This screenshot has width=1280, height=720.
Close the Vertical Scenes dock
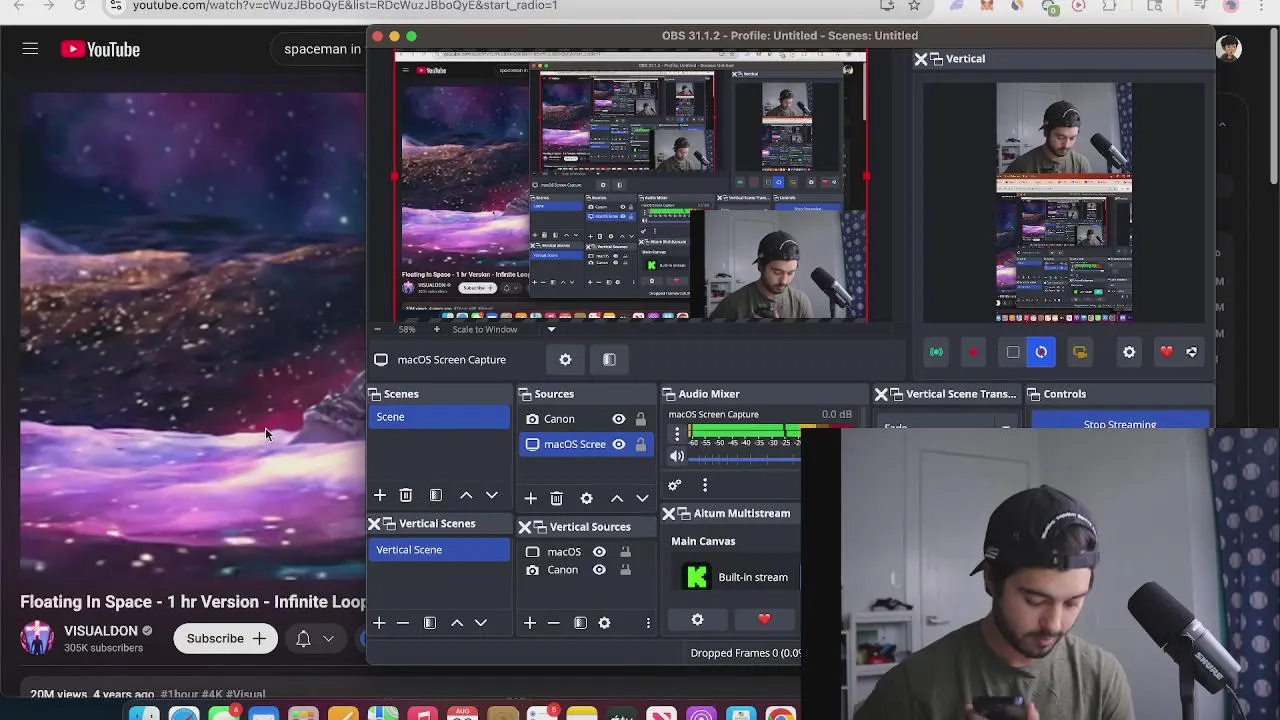click(x=374, y=524)
